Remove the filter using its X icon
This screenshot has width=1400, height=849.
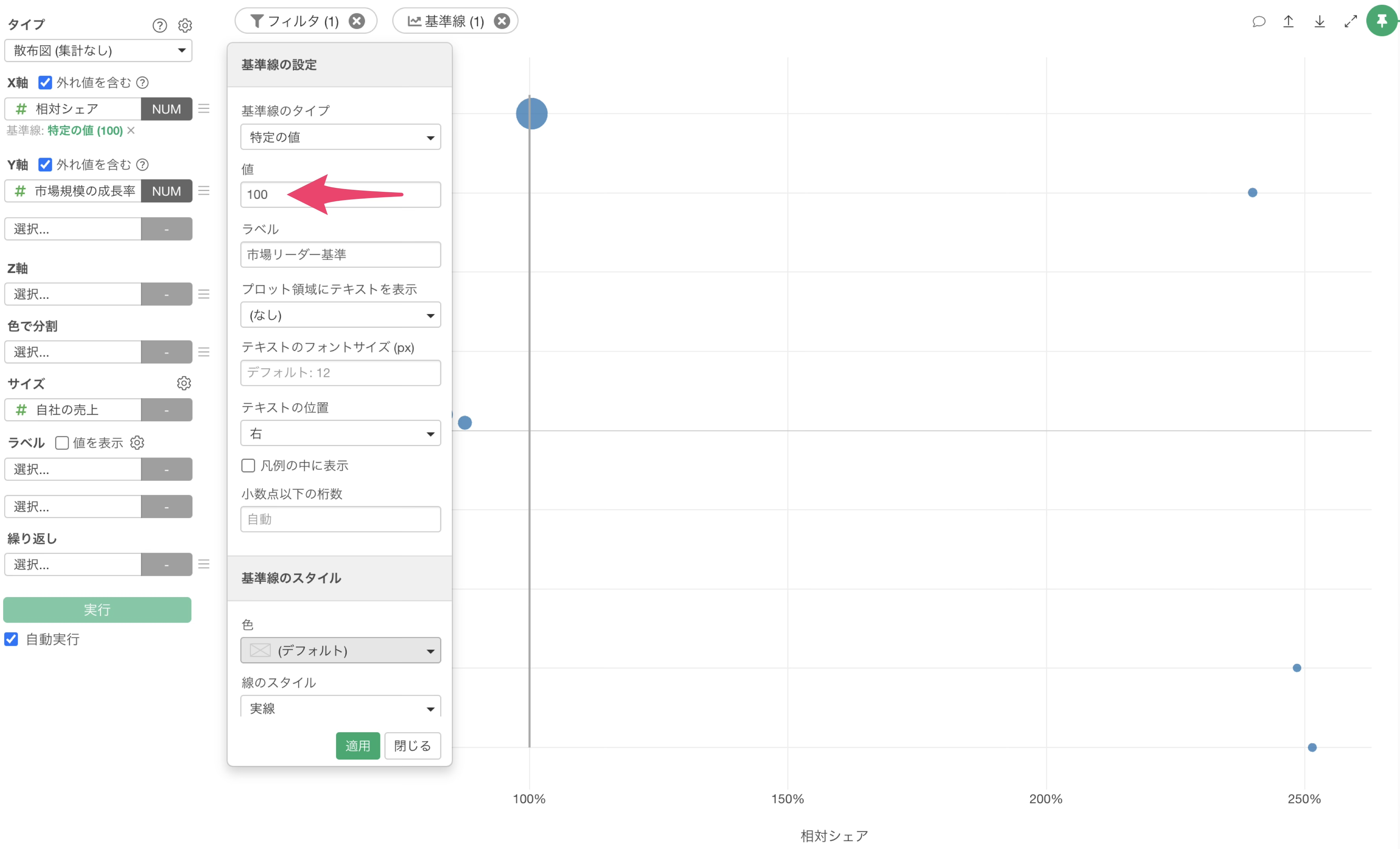(357, 21)
